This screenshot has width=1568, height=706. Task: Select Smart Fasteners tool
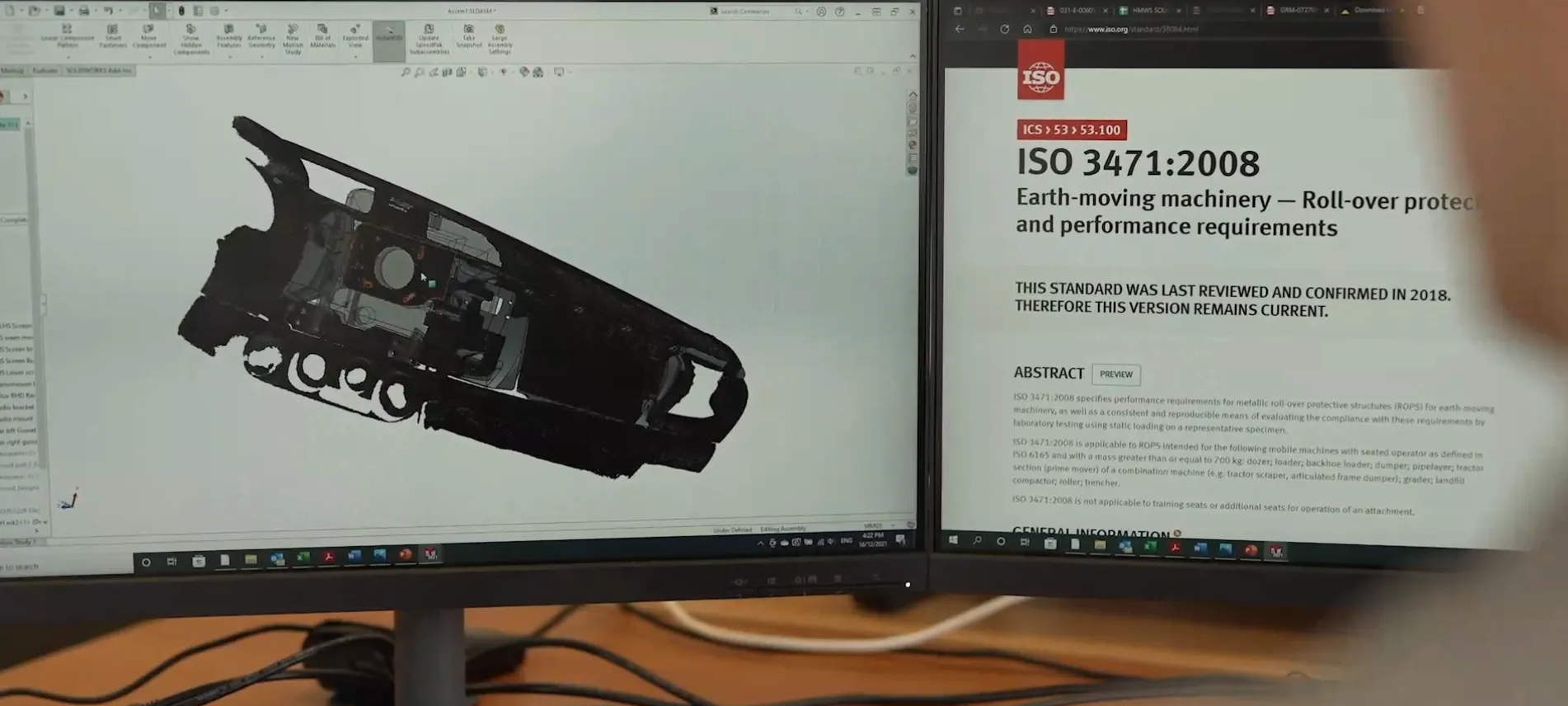(113, 36)
